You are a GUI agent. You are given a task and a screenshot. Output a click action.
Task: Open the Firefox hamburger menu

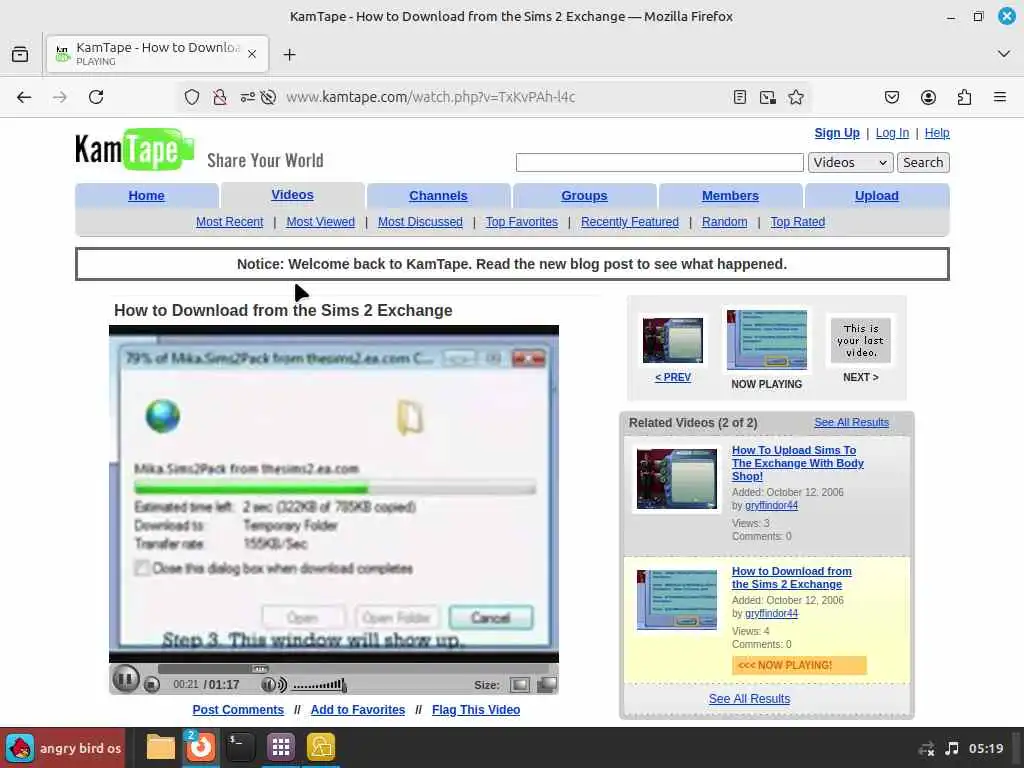(x=1000, y=97)
